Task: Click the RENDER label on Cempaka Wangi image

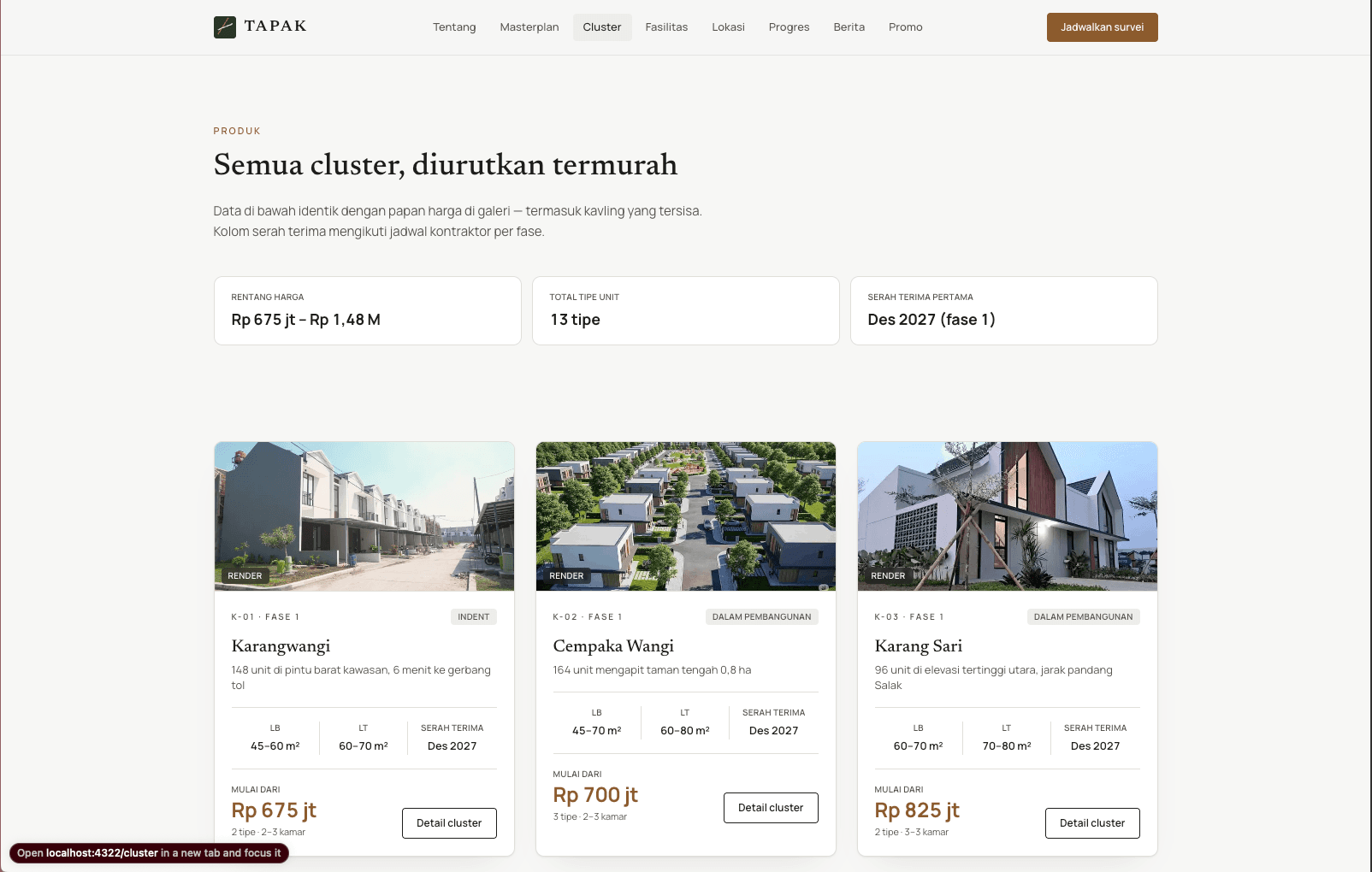Action: pos(566,576)
